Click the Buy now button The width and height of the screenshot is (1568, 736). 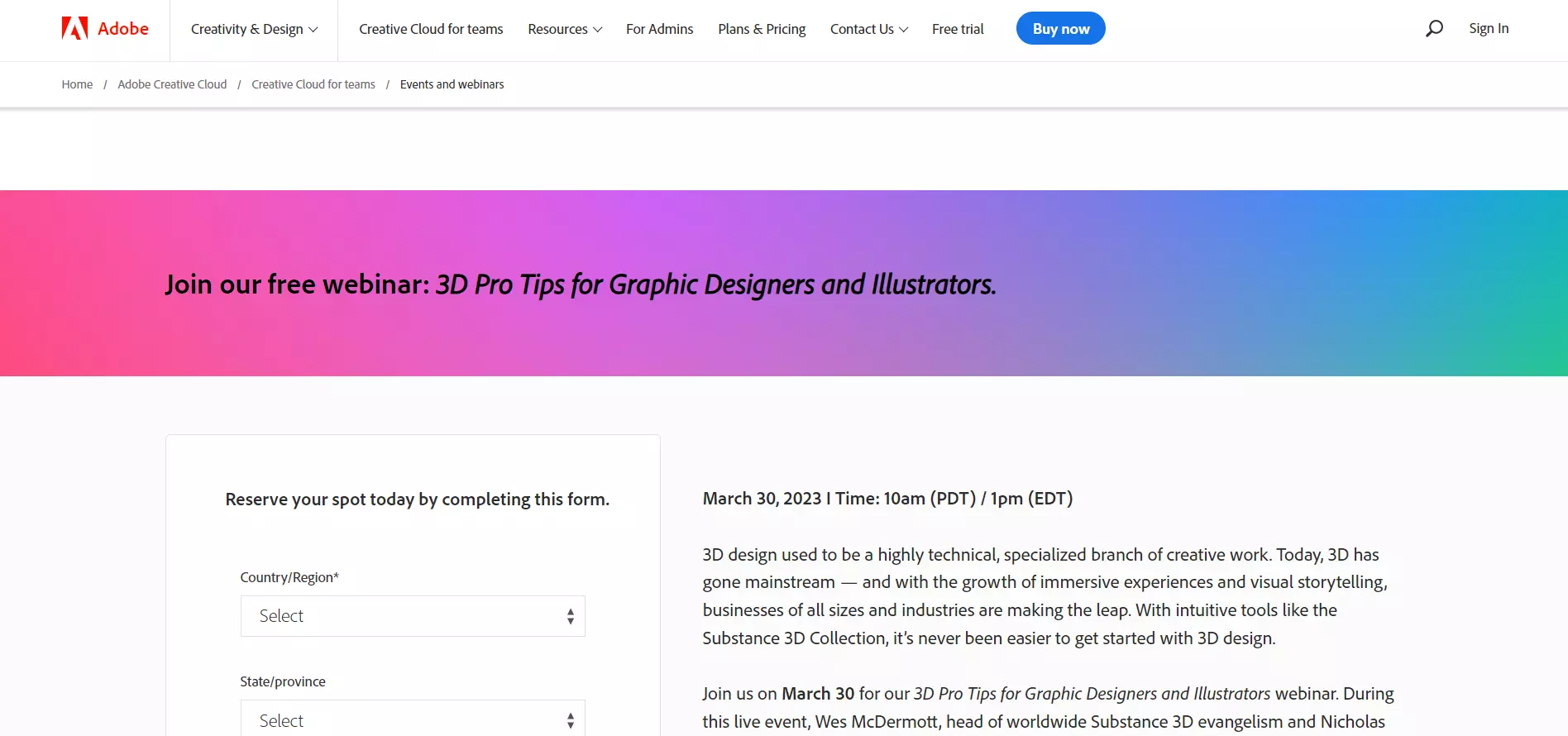click(1060, 29)
